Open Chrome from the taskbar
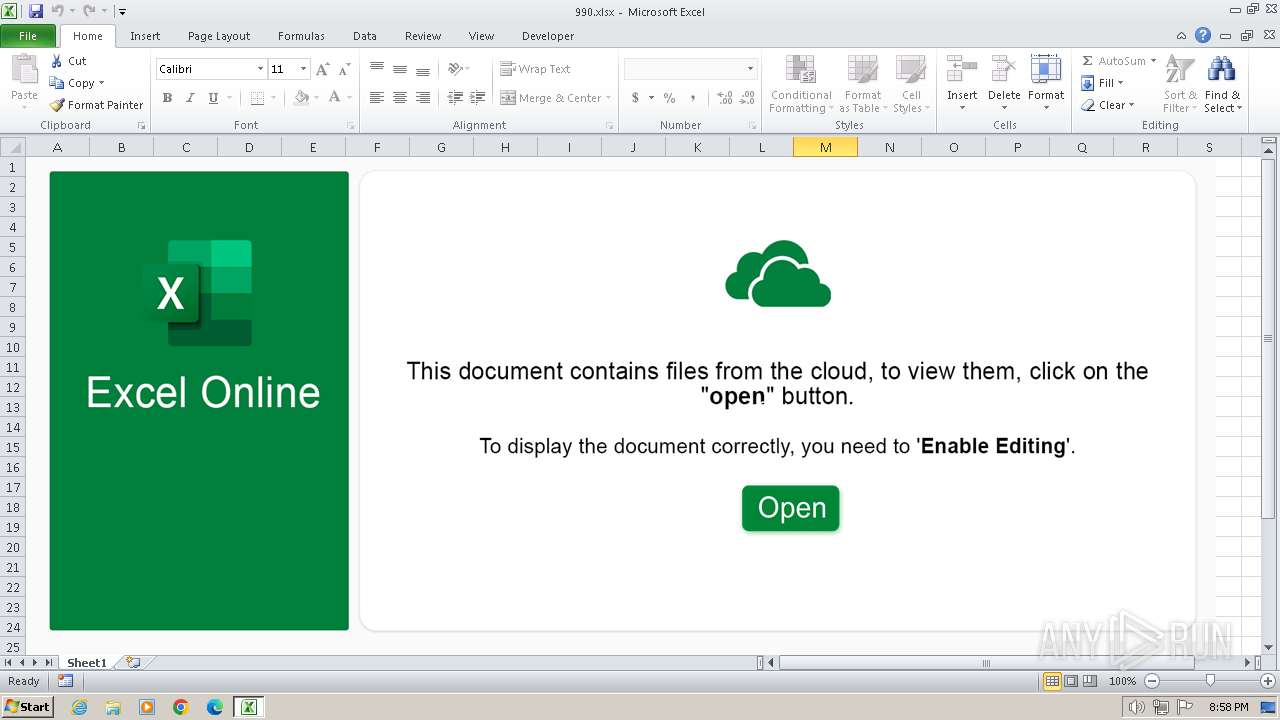1280x720 pixels. (181, 707)
